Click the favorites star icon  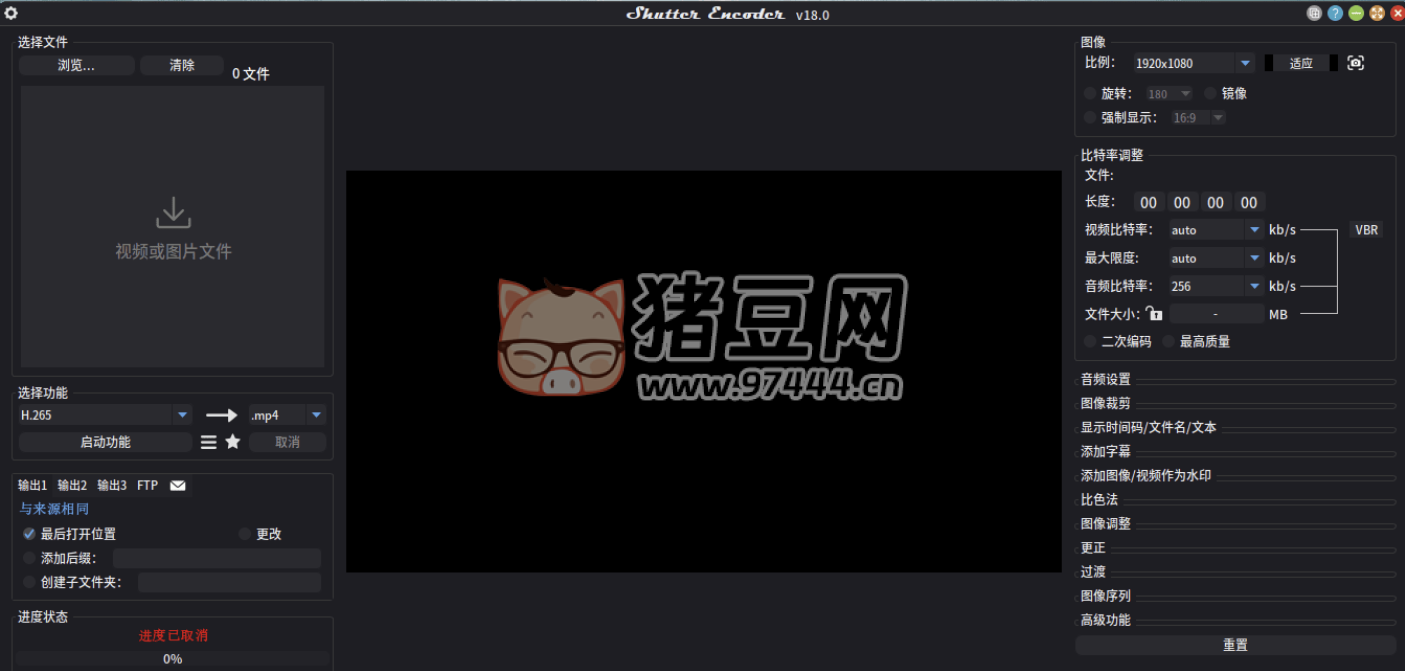click(x=233, y=442)
